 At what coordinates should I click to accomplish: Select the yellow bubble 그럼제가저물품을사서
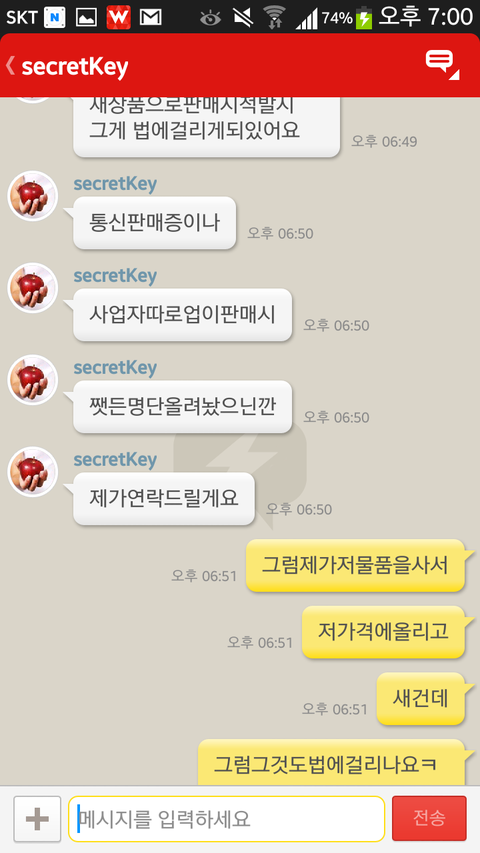[x=355, y=565]
